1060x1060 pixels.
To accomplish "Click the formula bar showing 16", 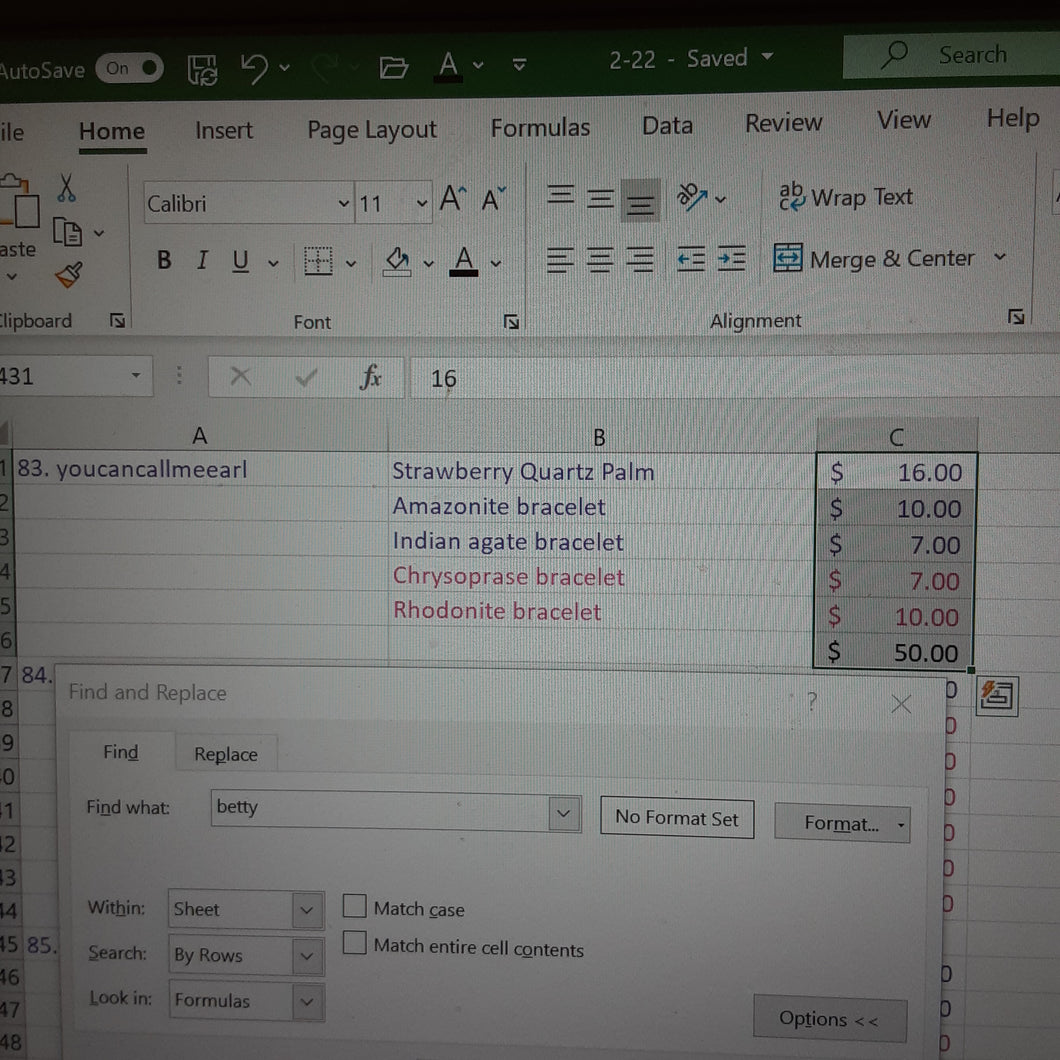I will (x=736, y=377).
